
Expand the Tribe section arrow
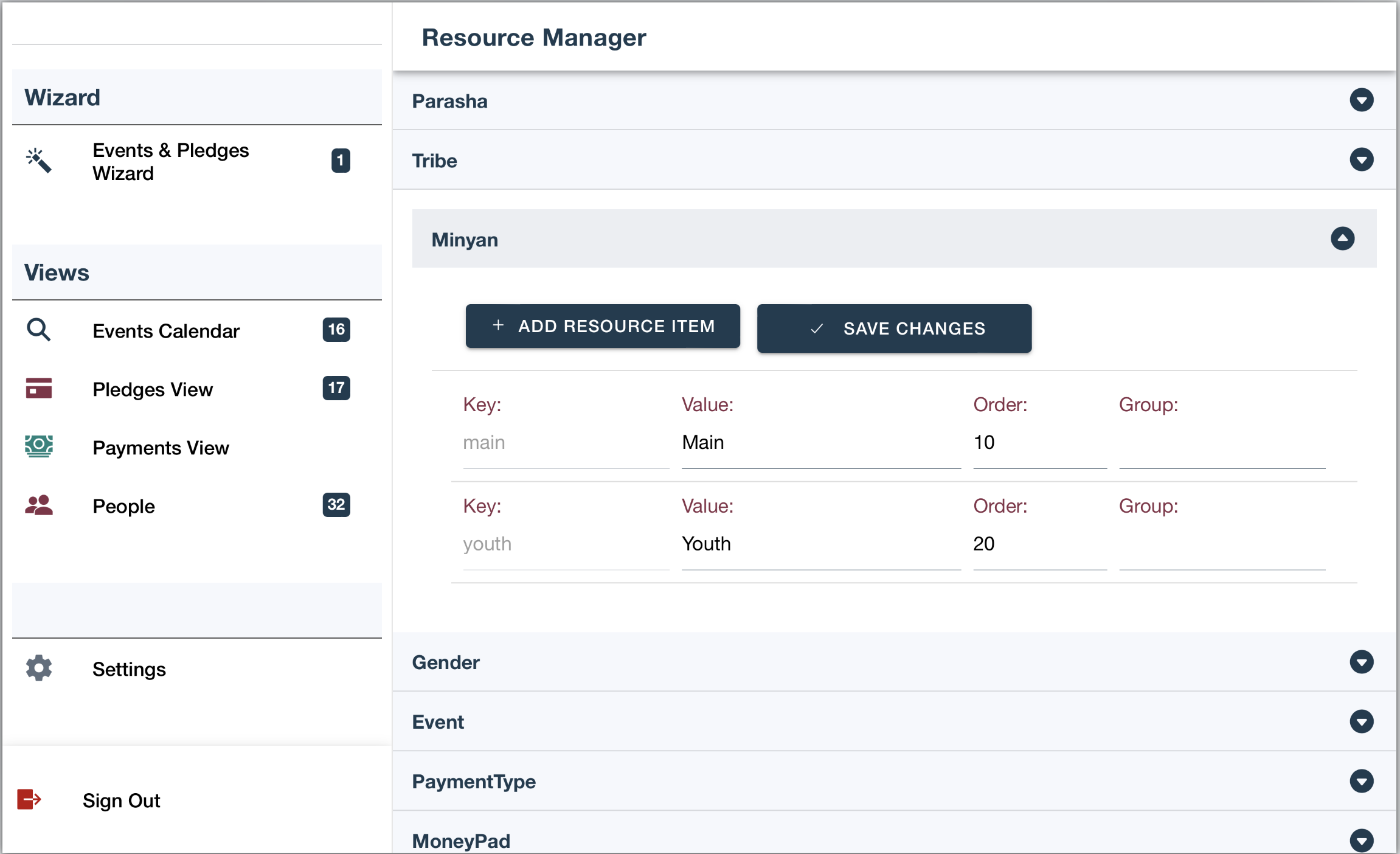[x=1362, y=160]
